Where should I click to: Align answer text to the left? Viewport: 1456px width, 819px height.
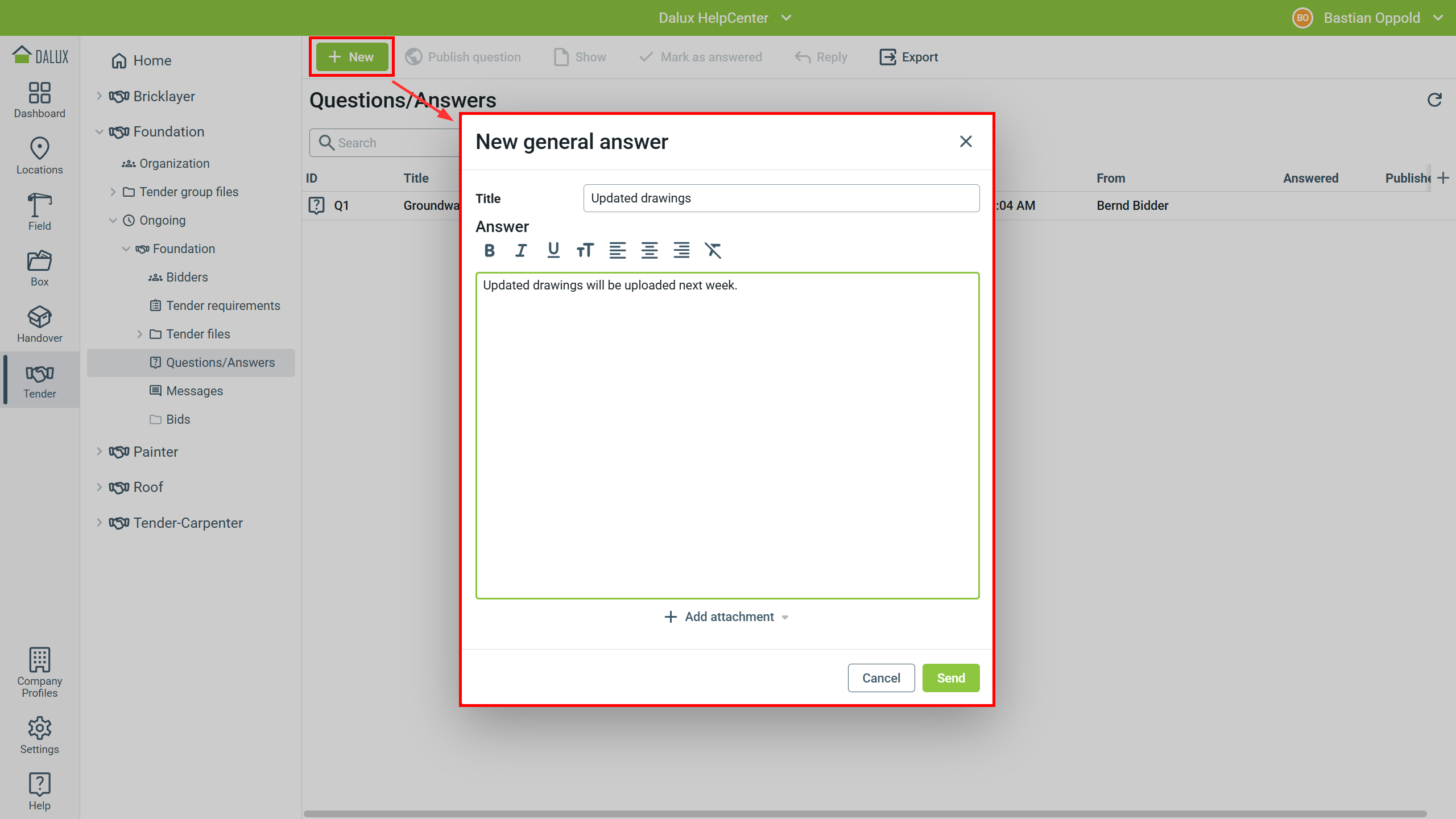618,250
